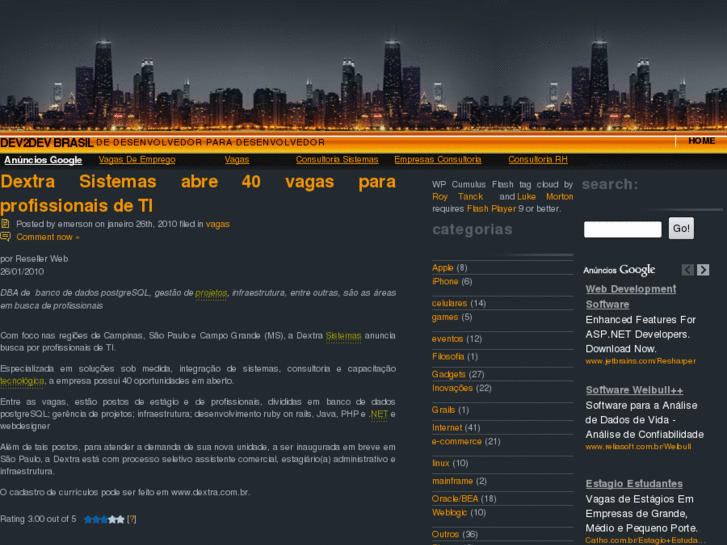Open the 'Vagas De Emprego' ad link
The image size is (727, 545).
[x=137, y=160]
